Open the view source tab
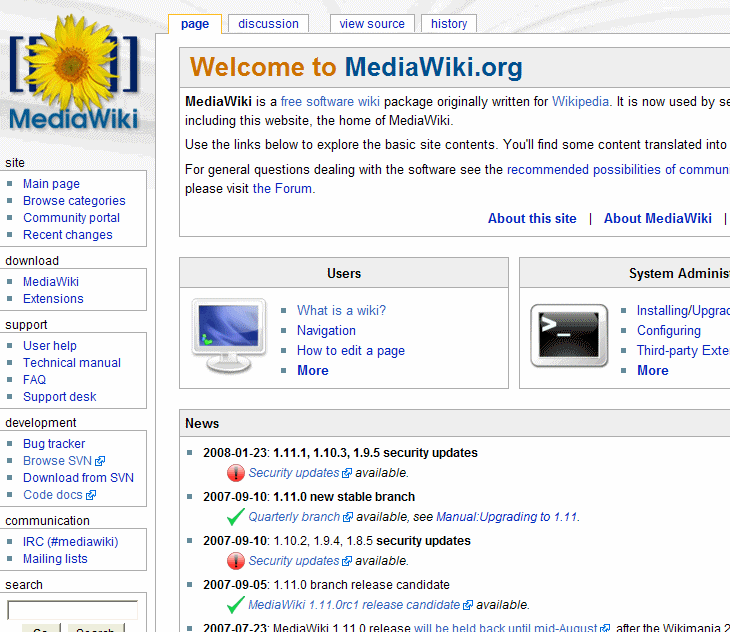Screen dimensions: 730x632 coord(372,24)
